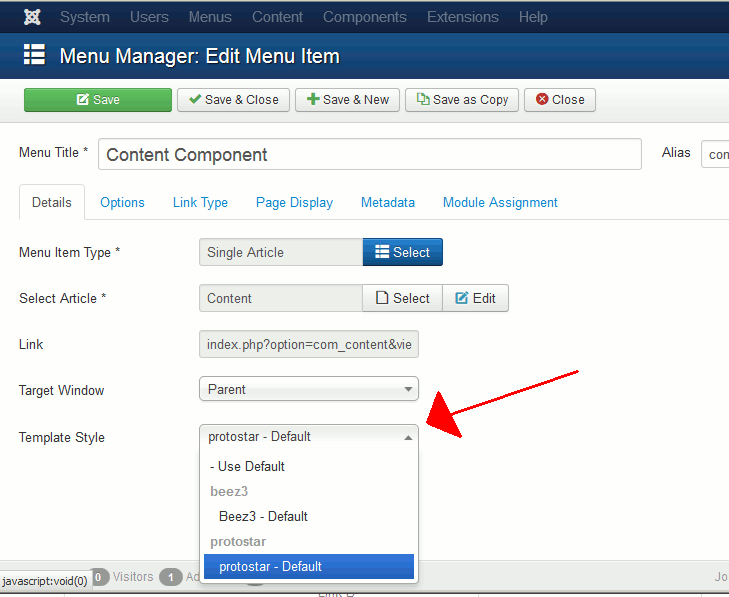The height and width of the screenshot is (597, 729).
Task: Click the Menu Title input field
Action: [369, 155]
